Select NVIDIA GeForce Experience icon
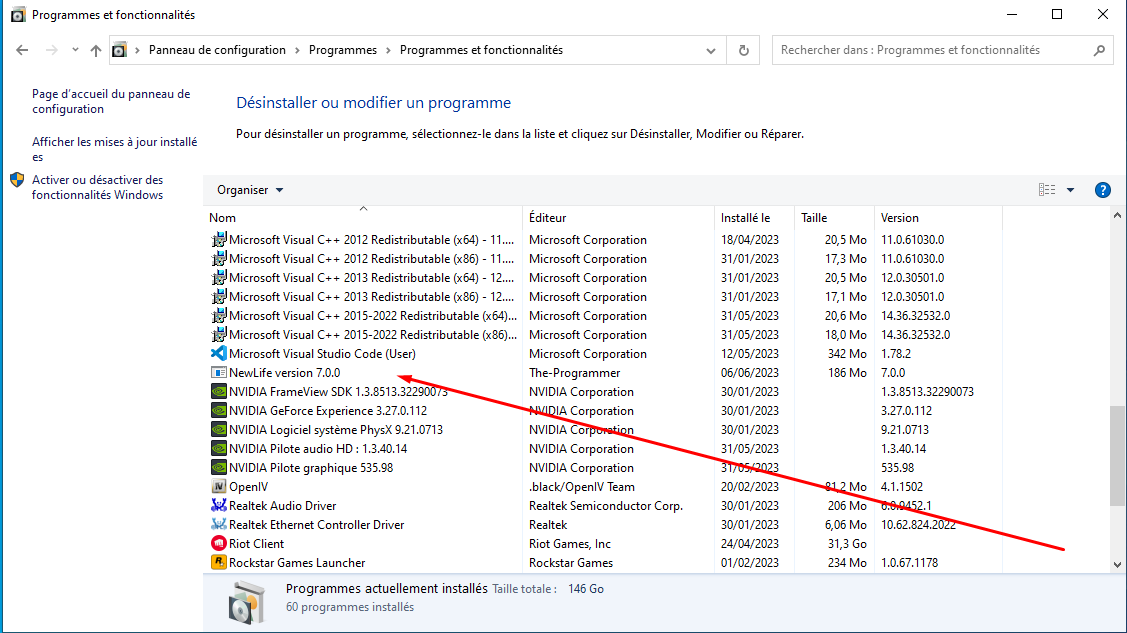This screenshot has width=1127, height=633. click(218, 410)
